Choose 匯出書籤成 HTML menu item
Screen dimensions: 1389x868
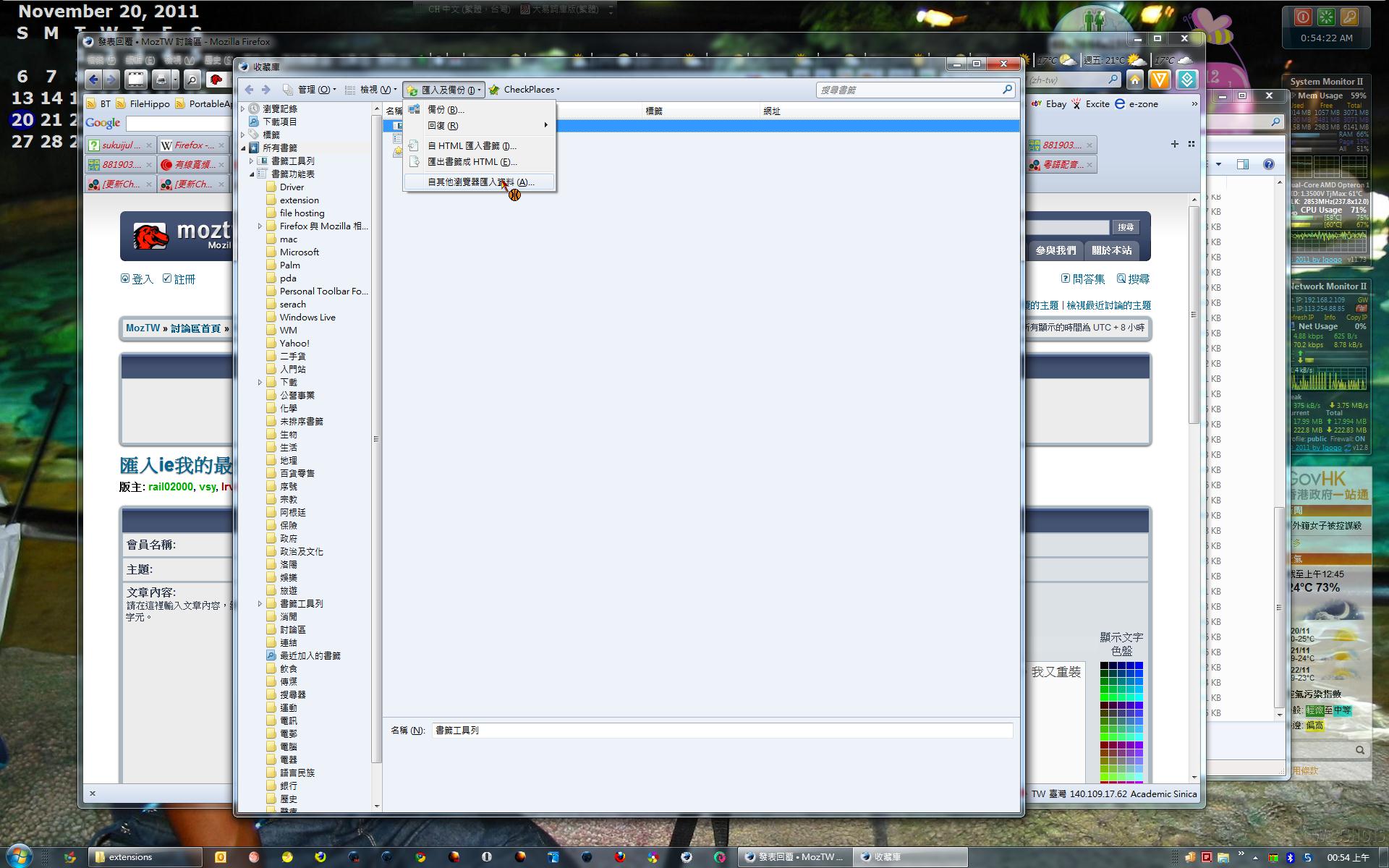coord(479,162)
